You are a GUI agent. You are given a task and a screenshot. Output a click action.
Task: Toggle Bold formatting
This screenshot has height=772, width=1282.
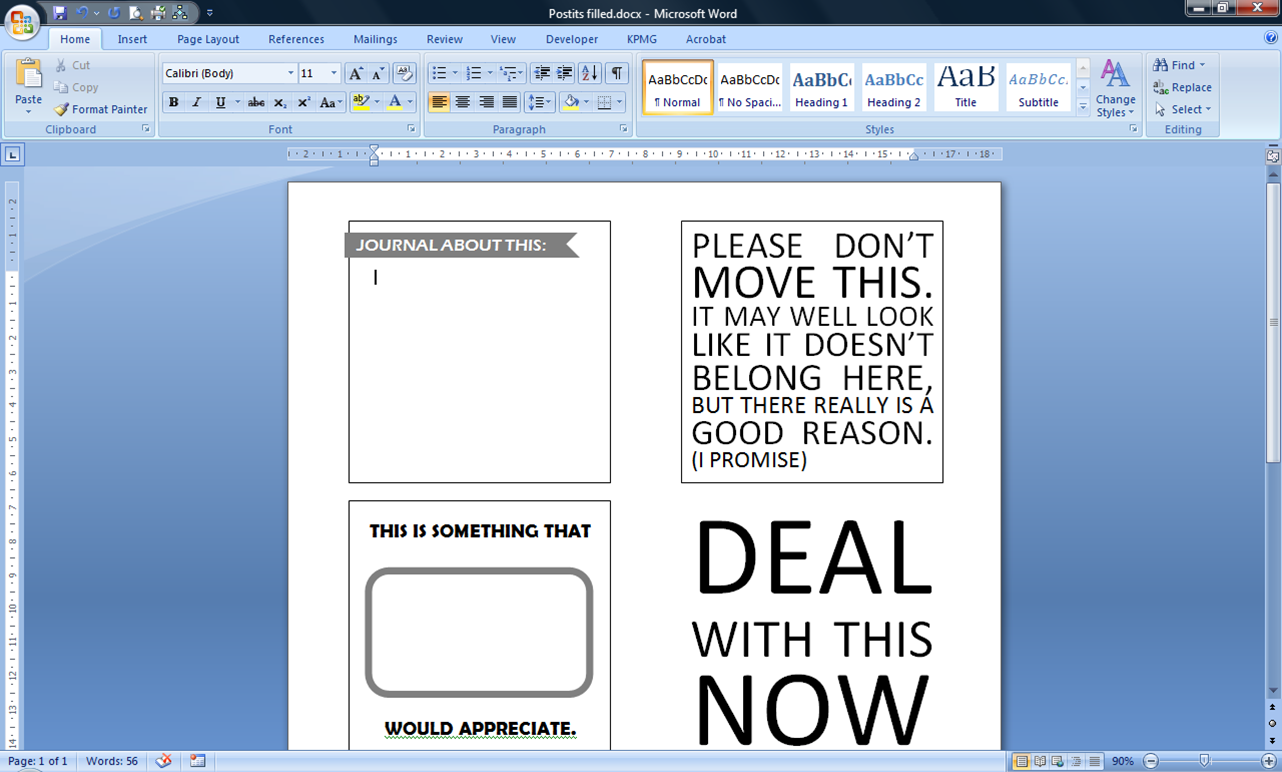174,102
